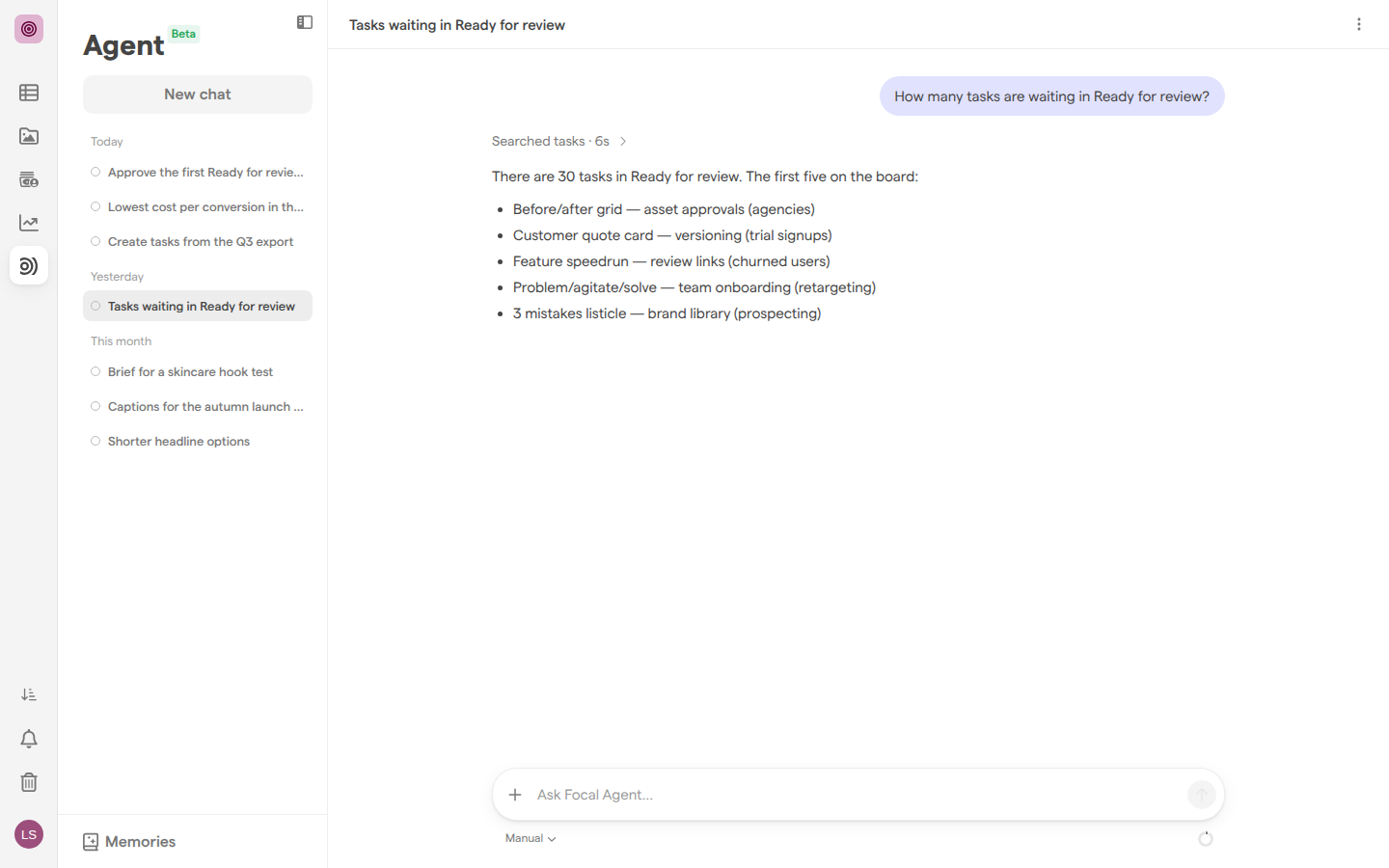Click the Feature speedrun task line
The height and width of the screenshot is (868, 1389).
coord(671,261)
